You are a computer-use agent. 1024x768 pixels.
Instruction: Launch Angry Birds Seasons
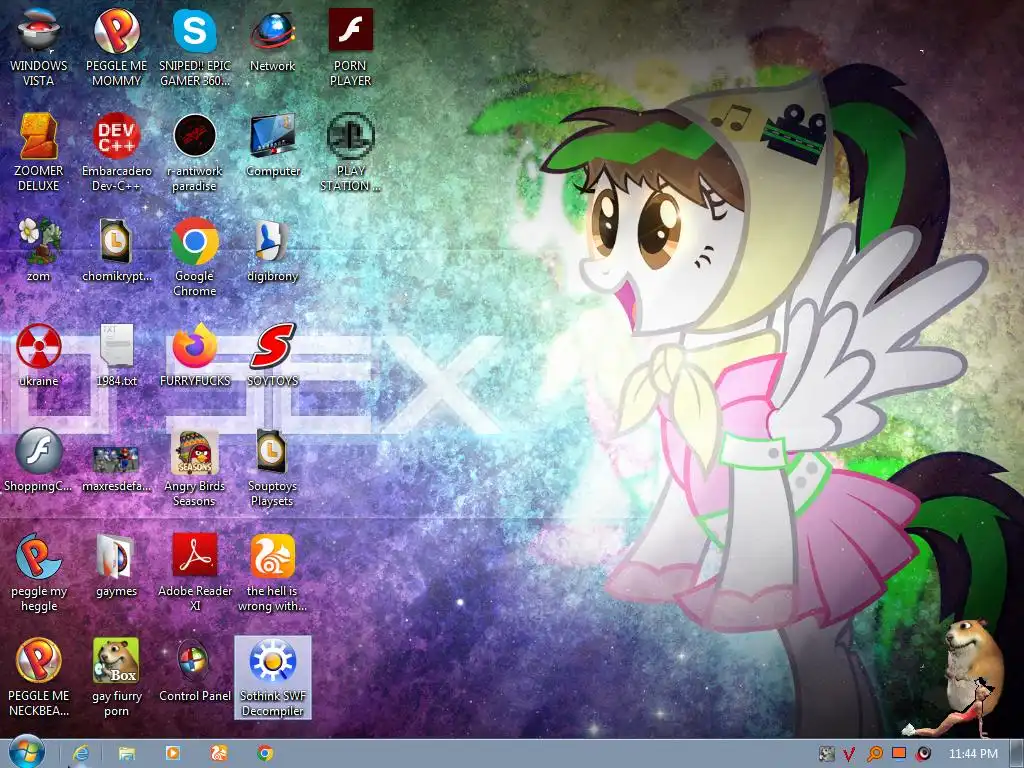(195, 468)
